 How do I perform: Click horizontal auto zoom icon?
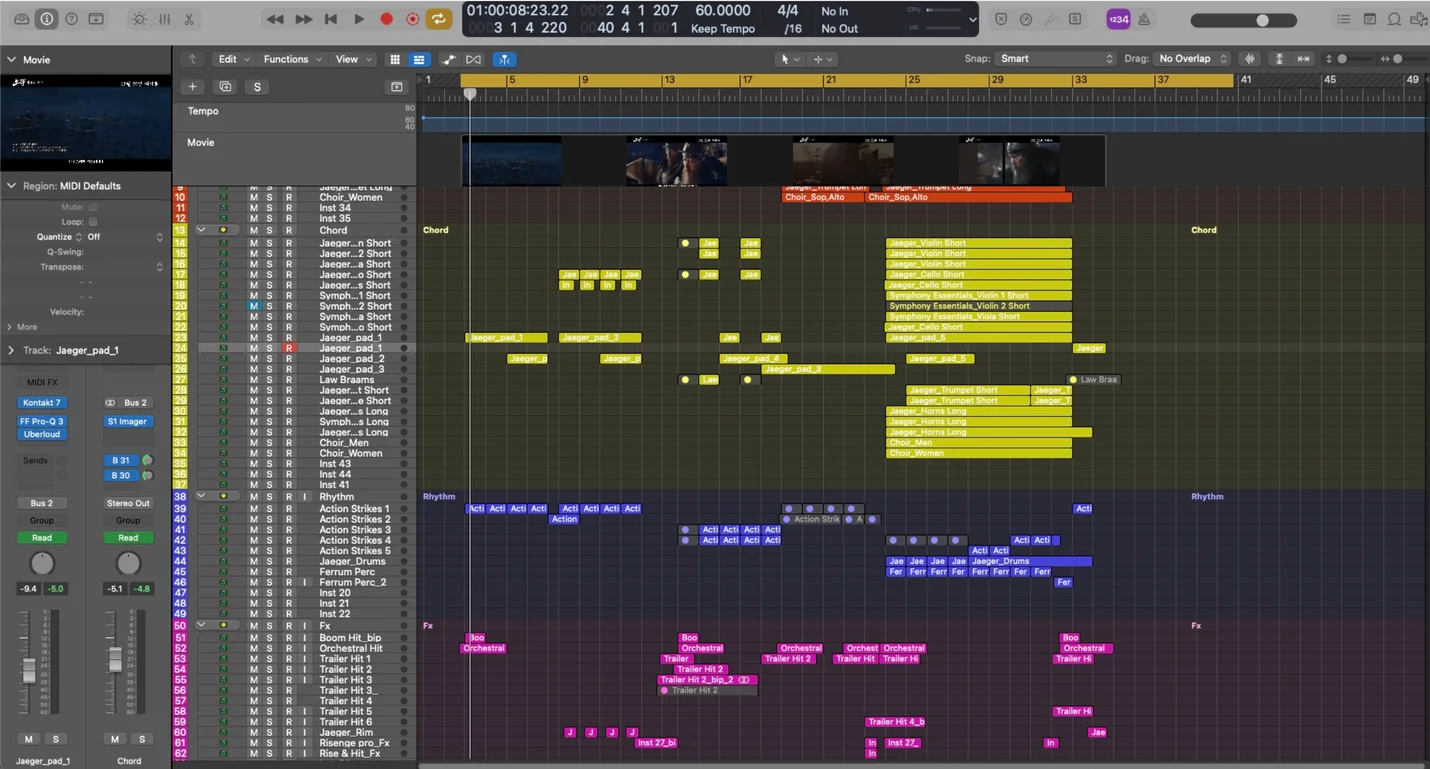point(1303,59)
